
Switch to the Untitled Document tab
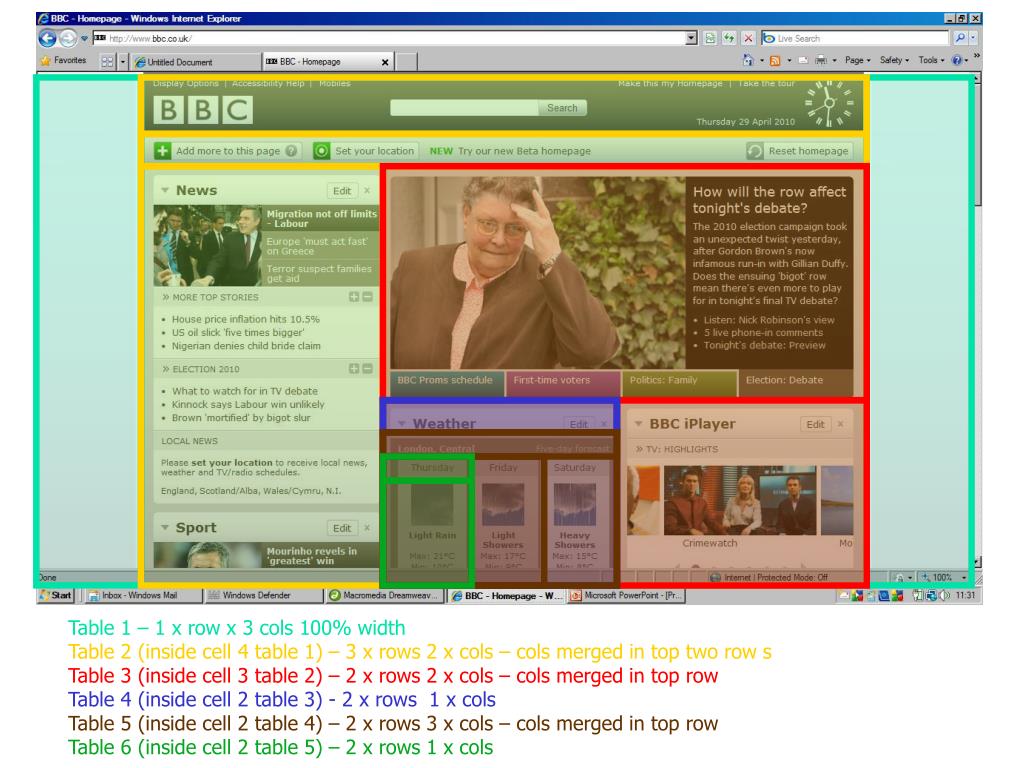196,62
